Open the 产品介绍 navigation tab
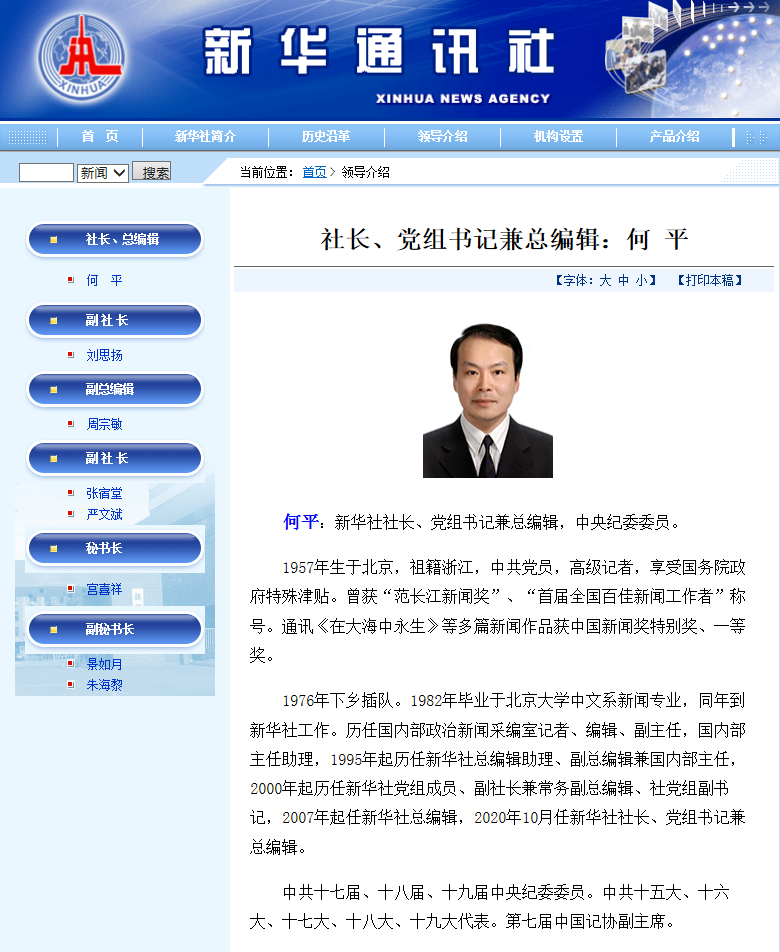Screen dimensions: 780x952 (x=674, y=137)
